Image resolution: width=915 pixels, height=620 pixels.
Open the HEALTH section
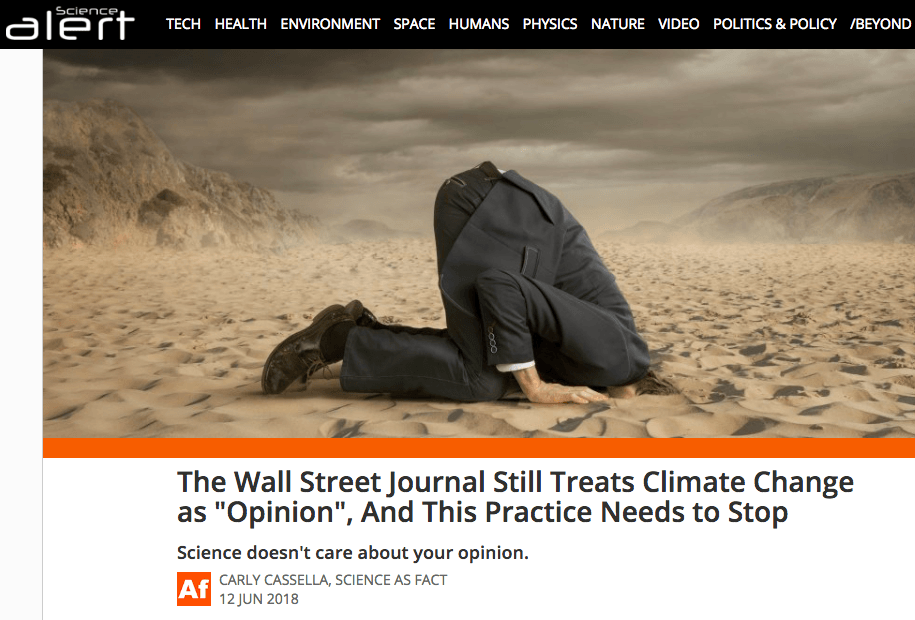coord(240,24)
